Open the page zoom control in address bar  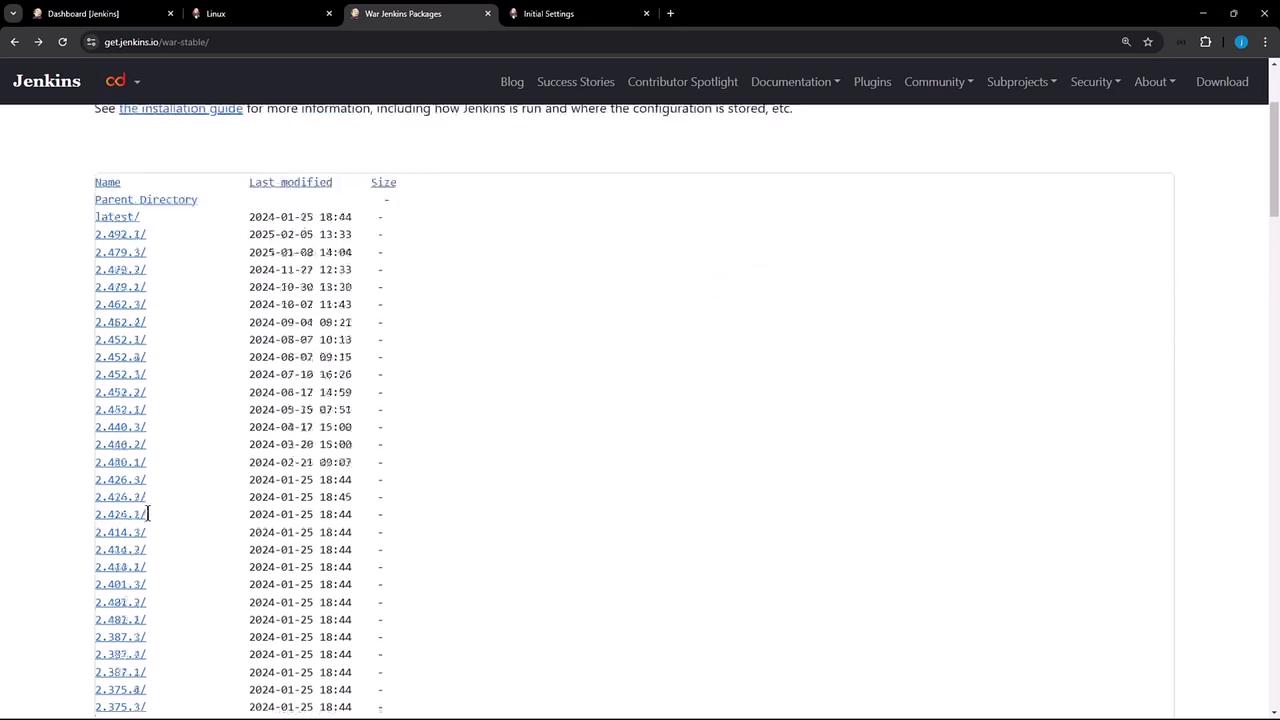(x=1126, y=42)
